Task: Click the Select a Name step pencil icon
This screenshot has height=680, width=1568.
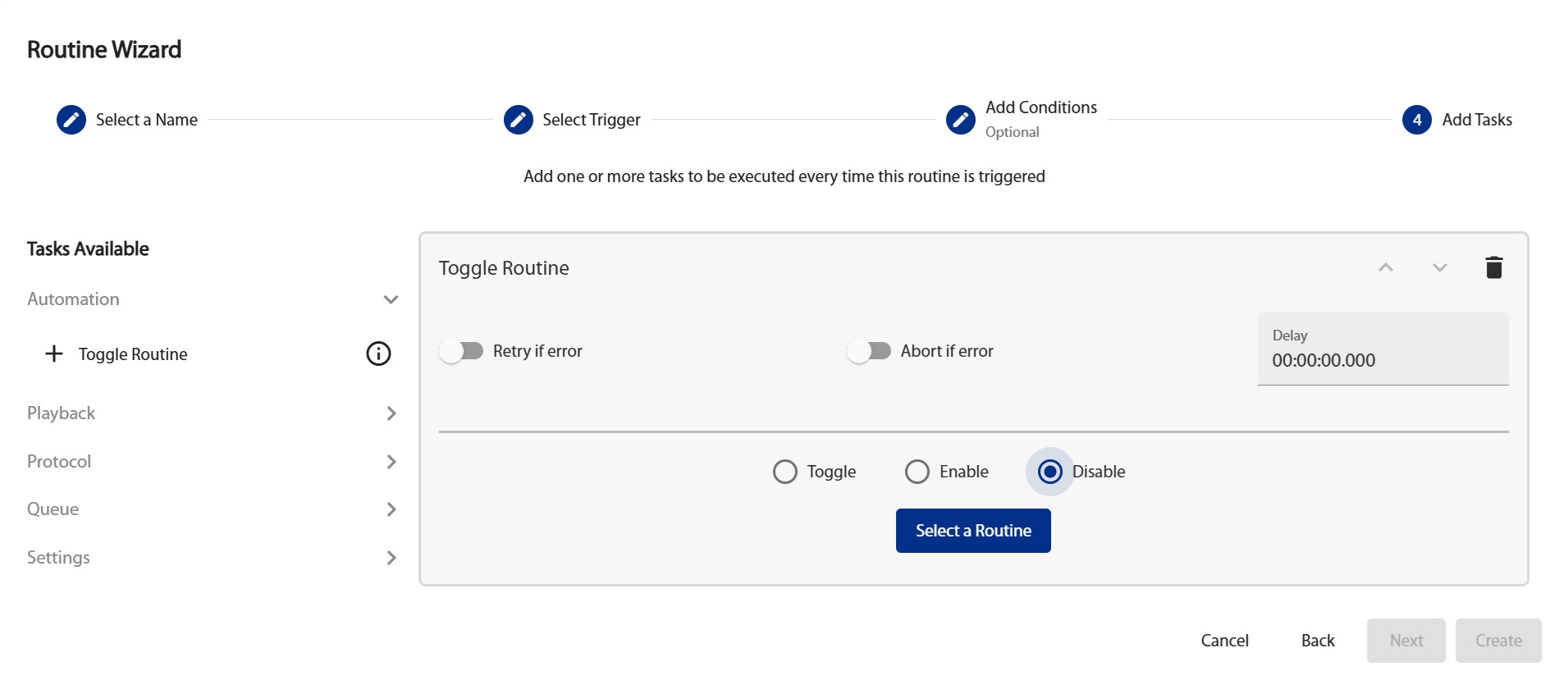Action: click(x=71, y=120)
